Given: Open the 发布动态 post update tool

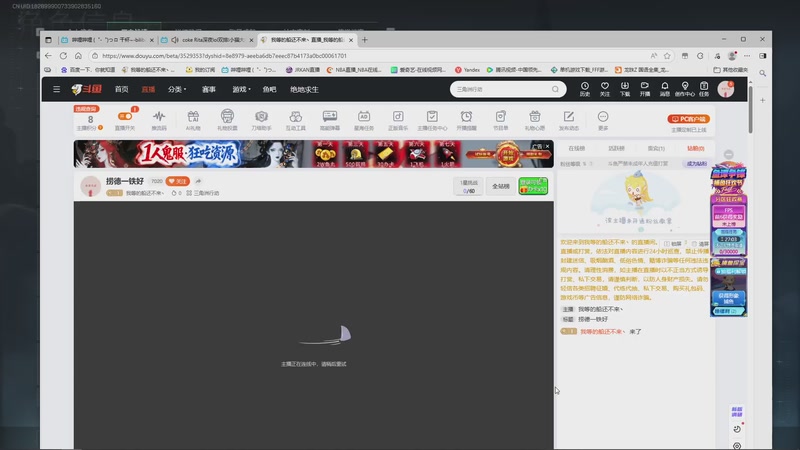Looking at the screenshot, I should (569, 120).
